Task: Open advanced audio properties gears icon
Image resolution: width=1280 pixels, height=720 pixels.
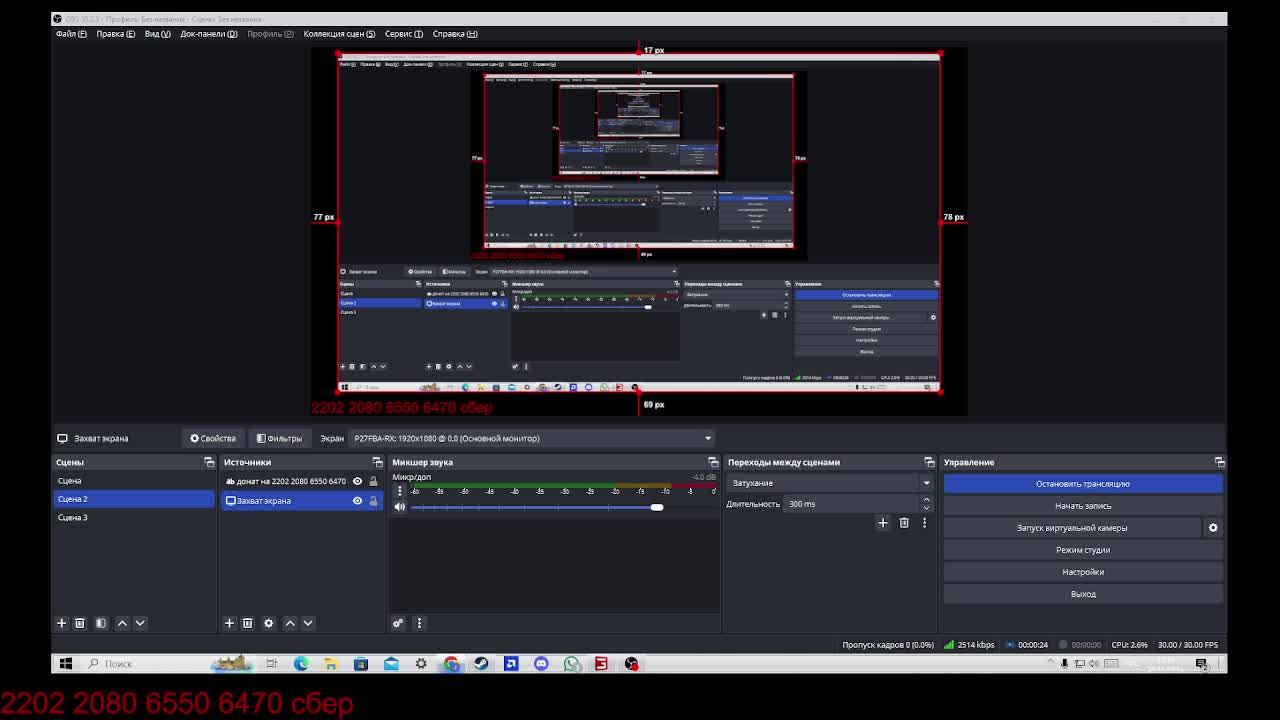Action: [x=398, y=623]
